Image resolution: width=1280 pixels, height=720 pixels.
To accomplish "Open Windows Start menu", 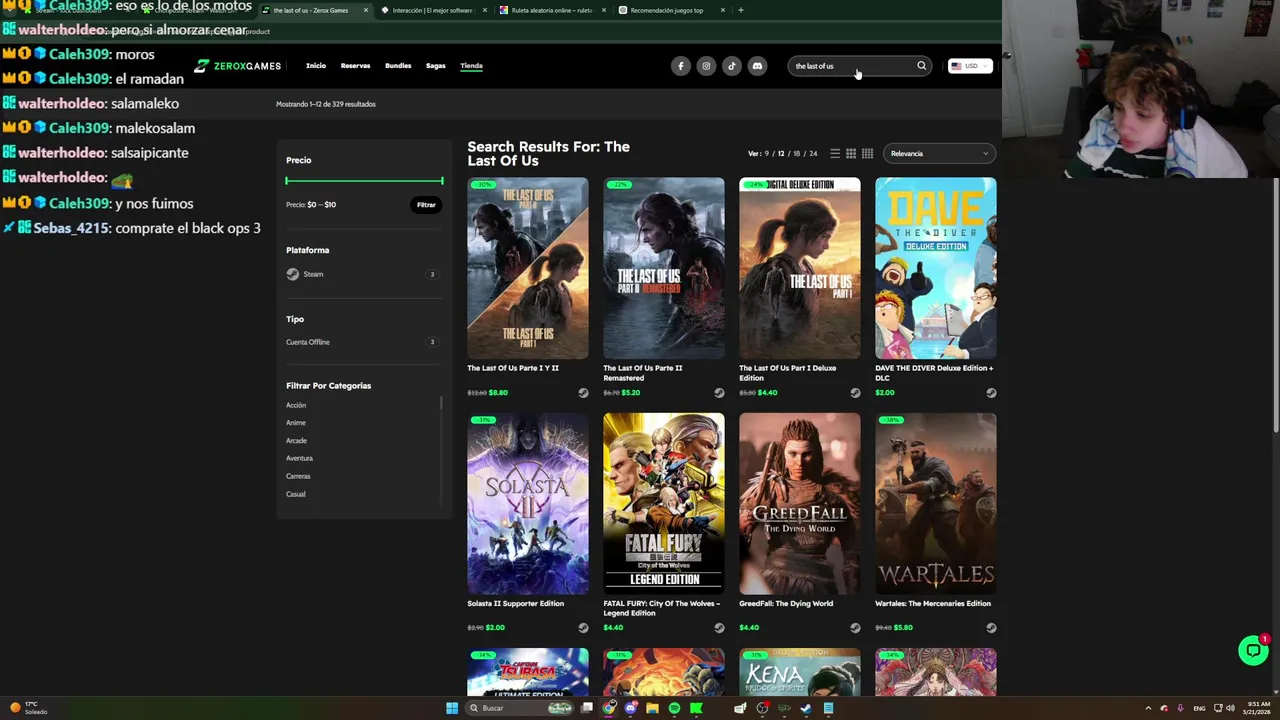I will (x=452, y=708).
